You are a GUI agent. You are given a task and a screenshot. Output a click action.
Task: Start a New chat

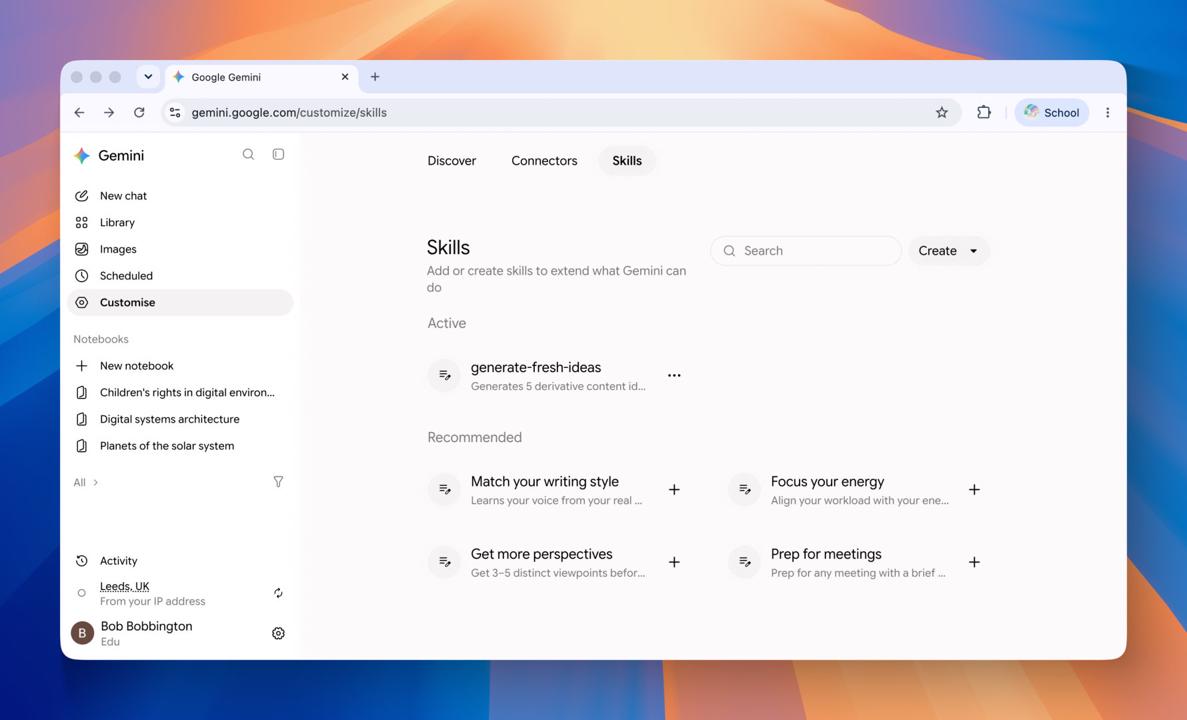(180, 195)
